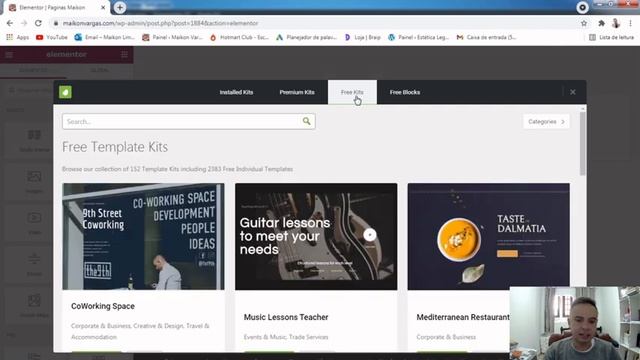Click the Music Lessons Teacher title
Screen dimensions: 640x360
pyautogui.click(x=286, y=317)
